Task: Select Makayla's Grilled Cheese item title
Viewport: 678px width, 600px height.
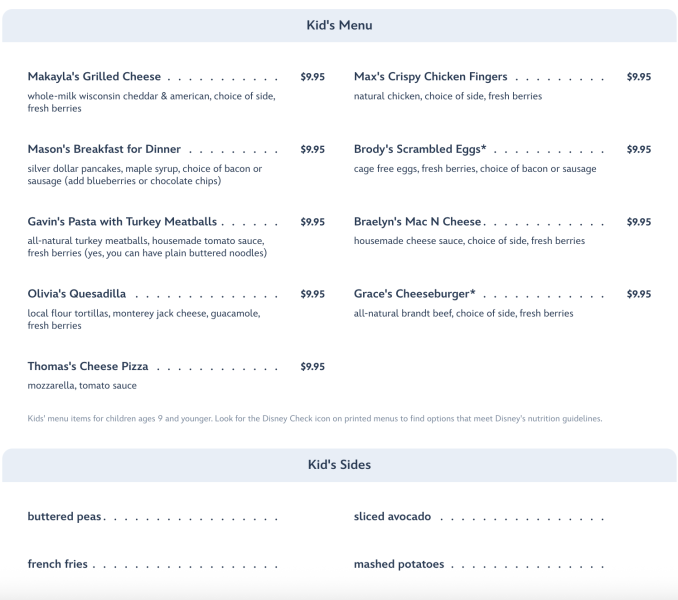Action: click(94, 77)
